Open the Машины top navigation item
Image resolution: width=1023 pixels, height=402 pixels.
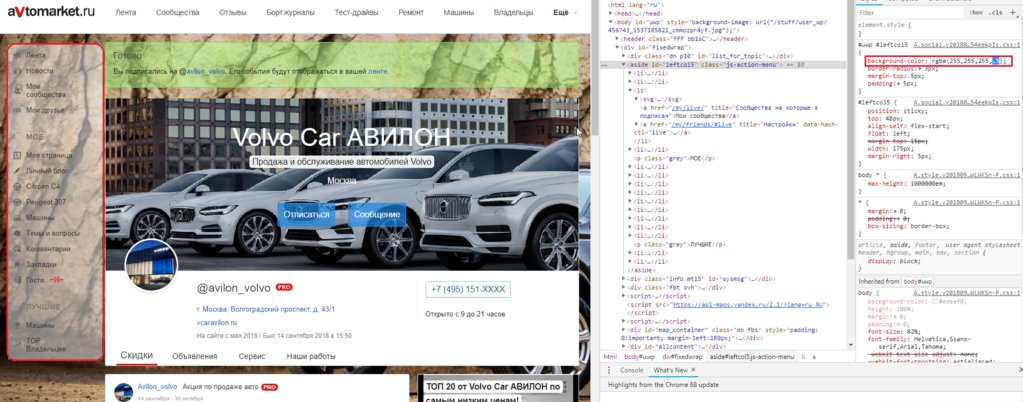pyautogui.click(x=459, y=12)
